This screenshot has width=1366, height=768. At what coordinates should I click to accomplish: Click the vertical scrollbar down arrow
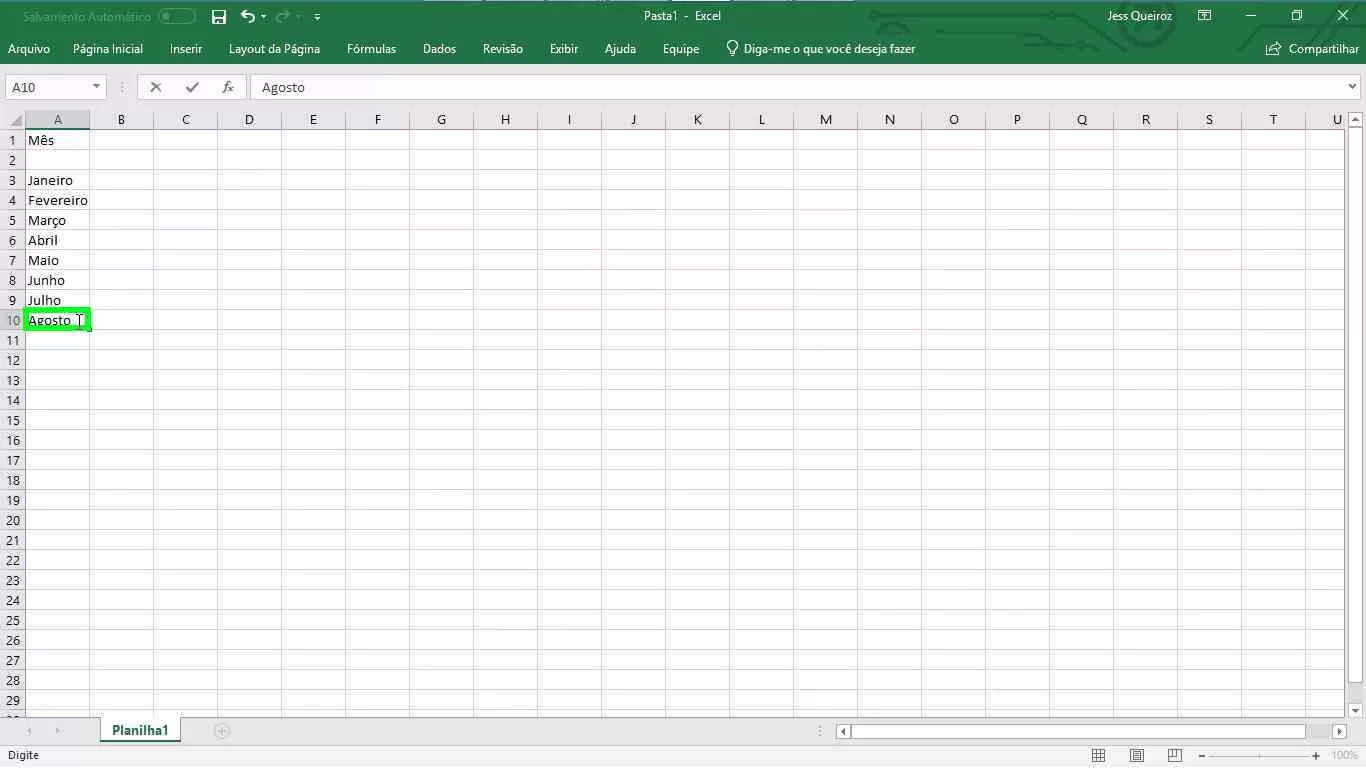[1356, 711]
